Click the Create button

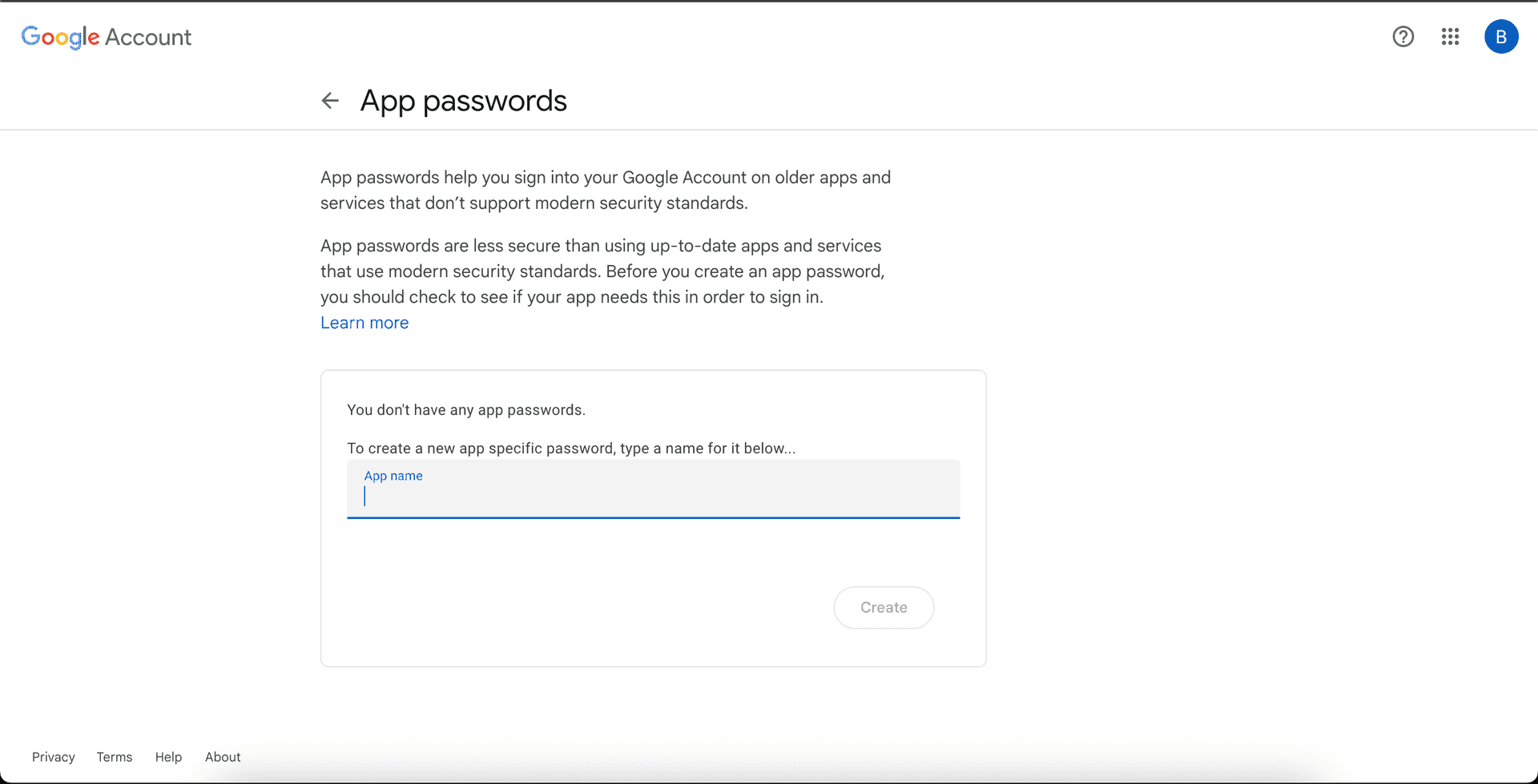(x=883, y=607)
